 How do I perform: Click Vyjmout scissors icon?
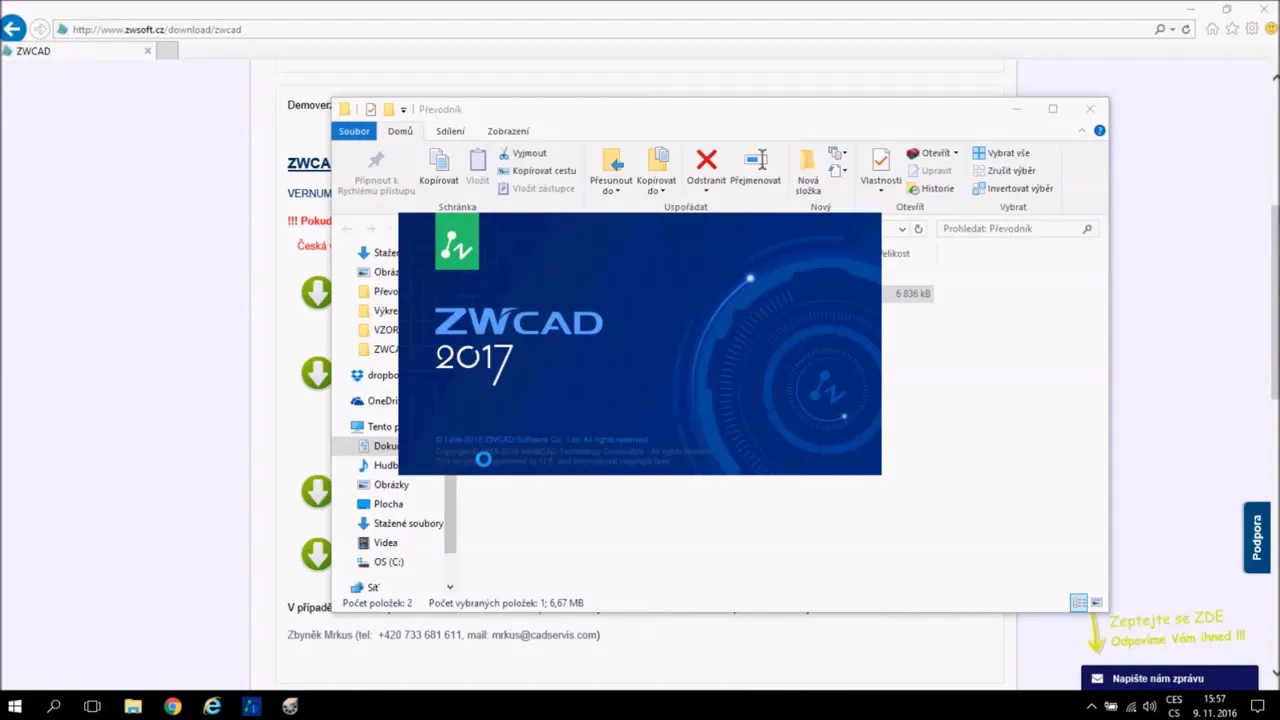tap(504, 153)
